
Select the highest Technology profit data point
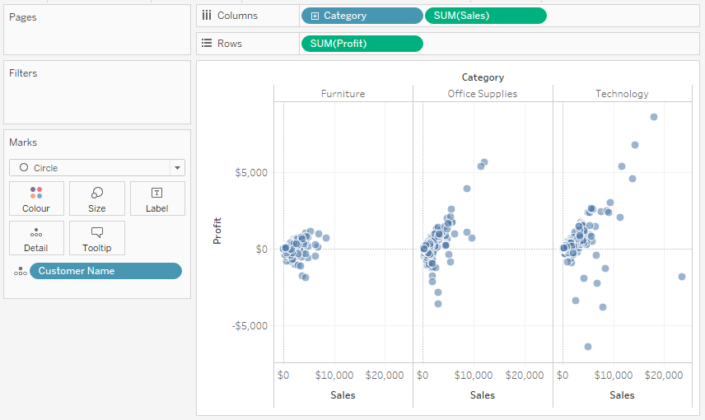654,117
